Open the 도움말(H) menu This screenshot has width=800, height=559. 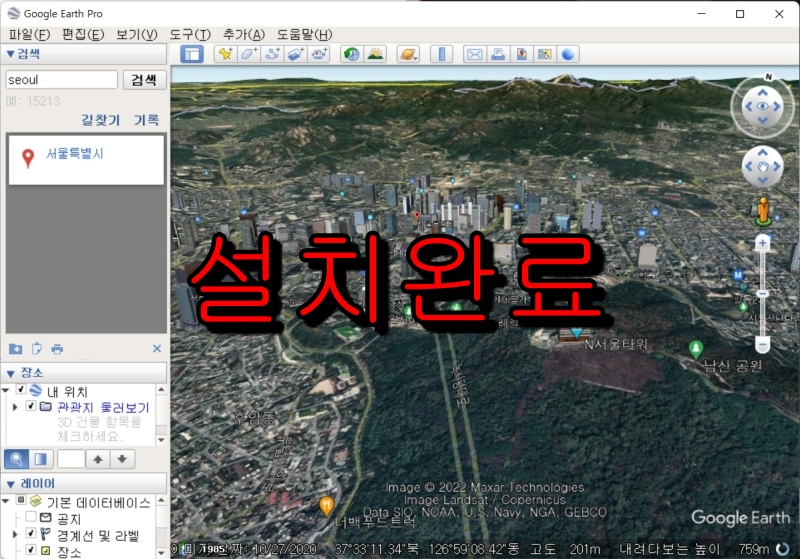coord(305,34)
